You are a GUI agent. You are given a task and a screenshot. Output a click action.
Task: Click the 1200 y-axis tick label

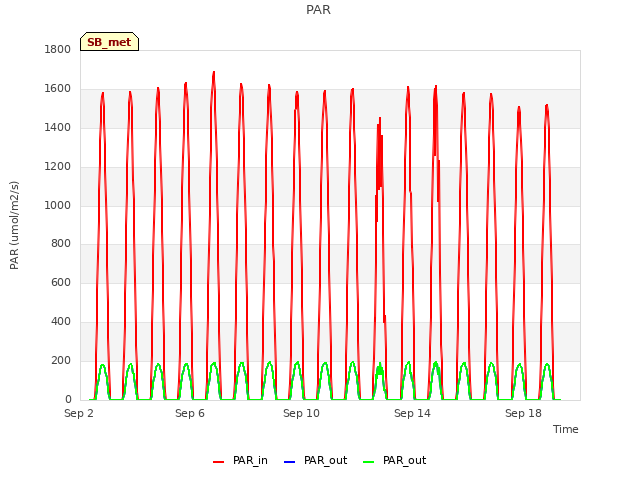58,167
